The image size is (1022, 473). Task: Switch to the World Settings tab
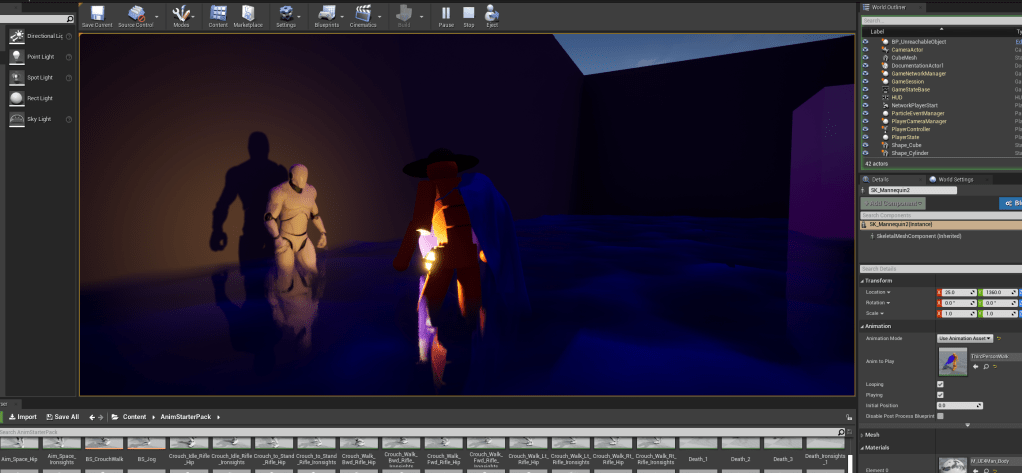point(956,179)
